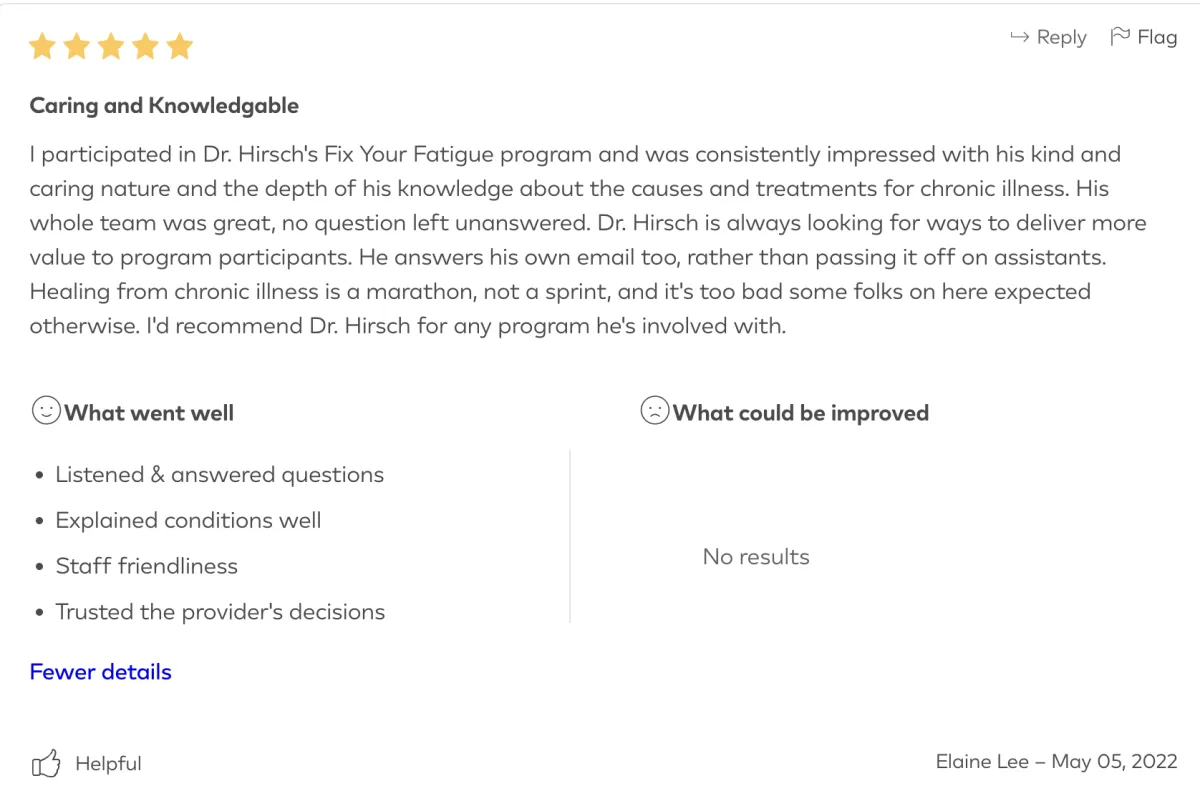Click the Caring and Knowledgable title
Screen dimensions: 1200x811
[x=164, y=105]
